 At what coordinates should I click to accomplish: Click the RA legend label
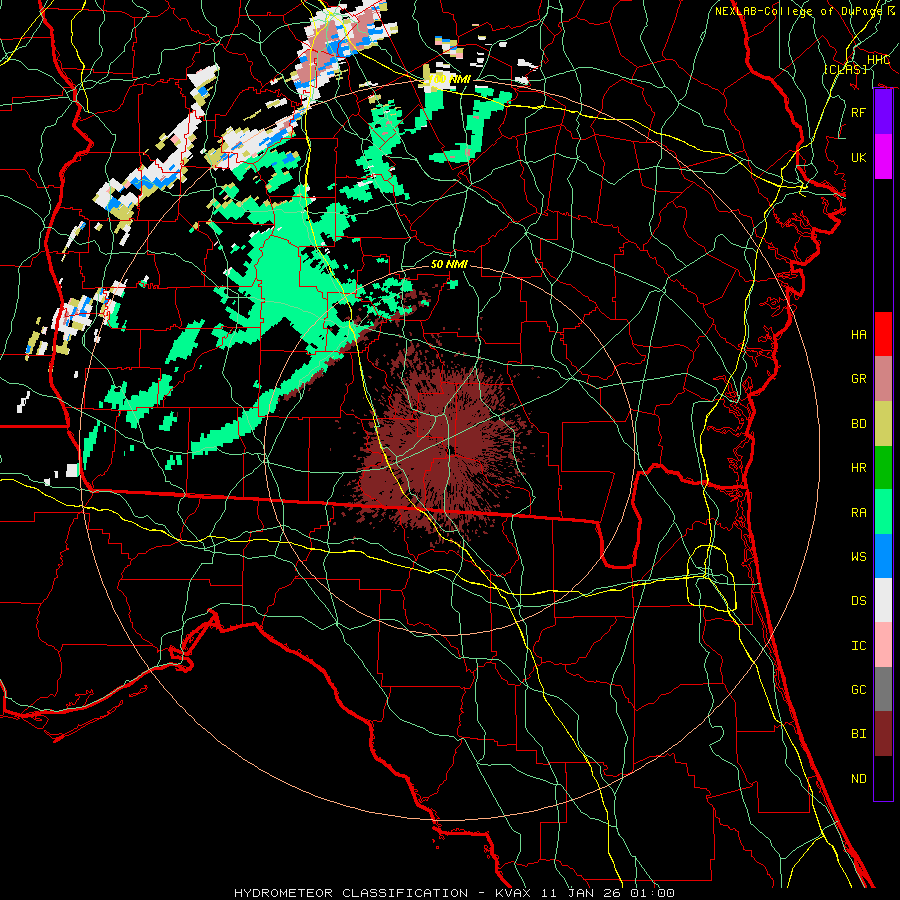pos(858,513)
